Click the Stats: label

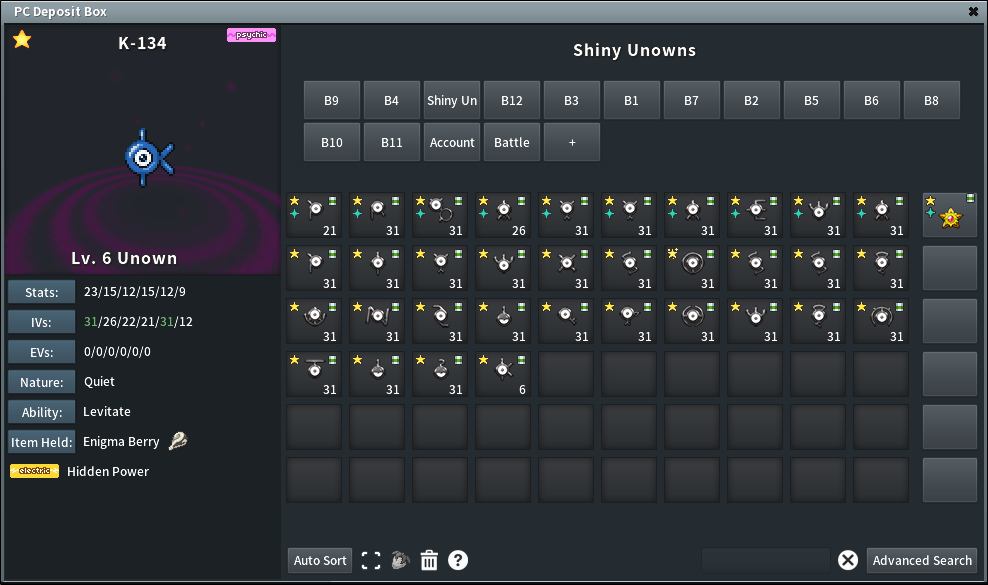[x=42, y=292]
